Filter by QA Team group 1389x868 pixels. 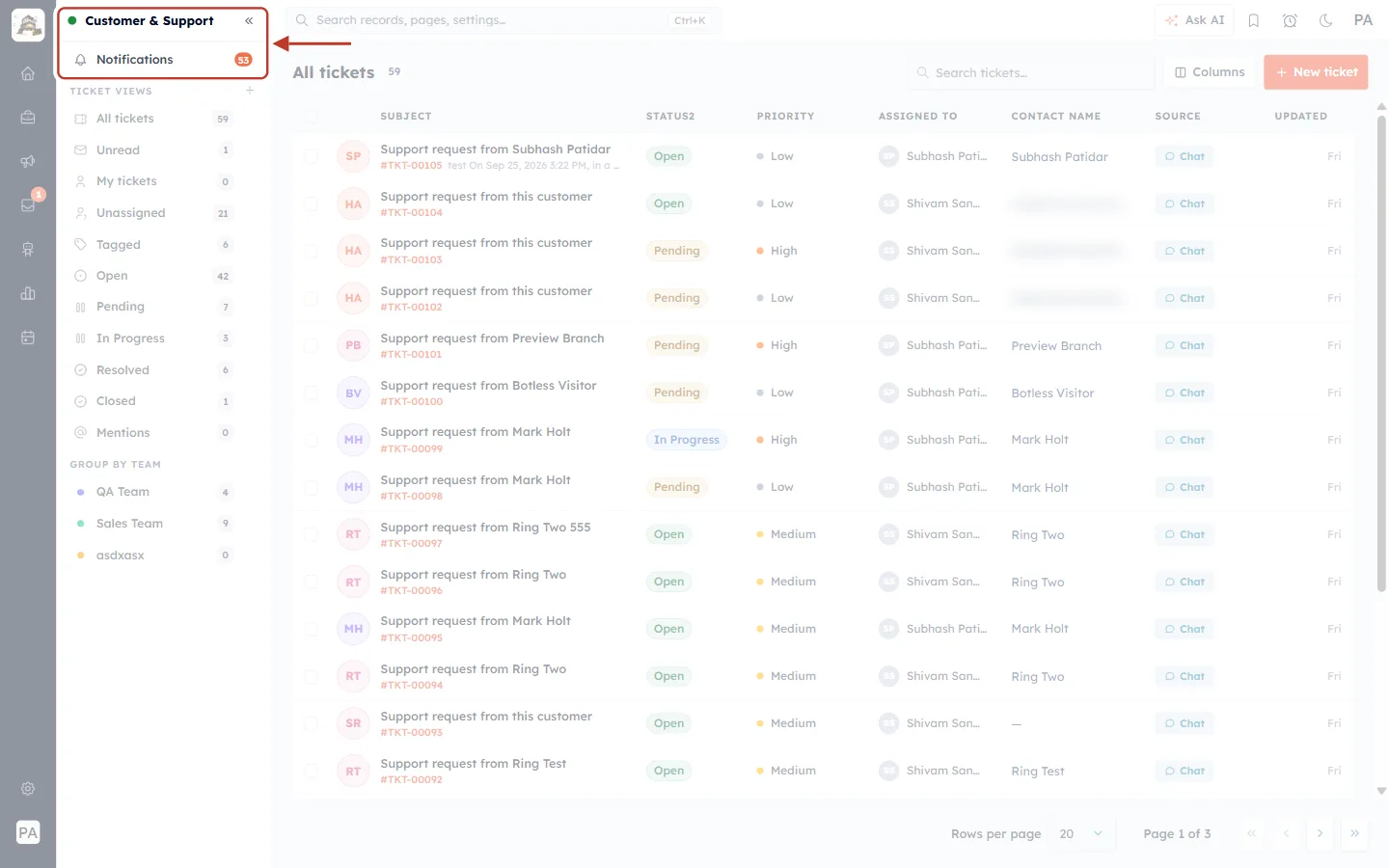click(x=153, y=492)
